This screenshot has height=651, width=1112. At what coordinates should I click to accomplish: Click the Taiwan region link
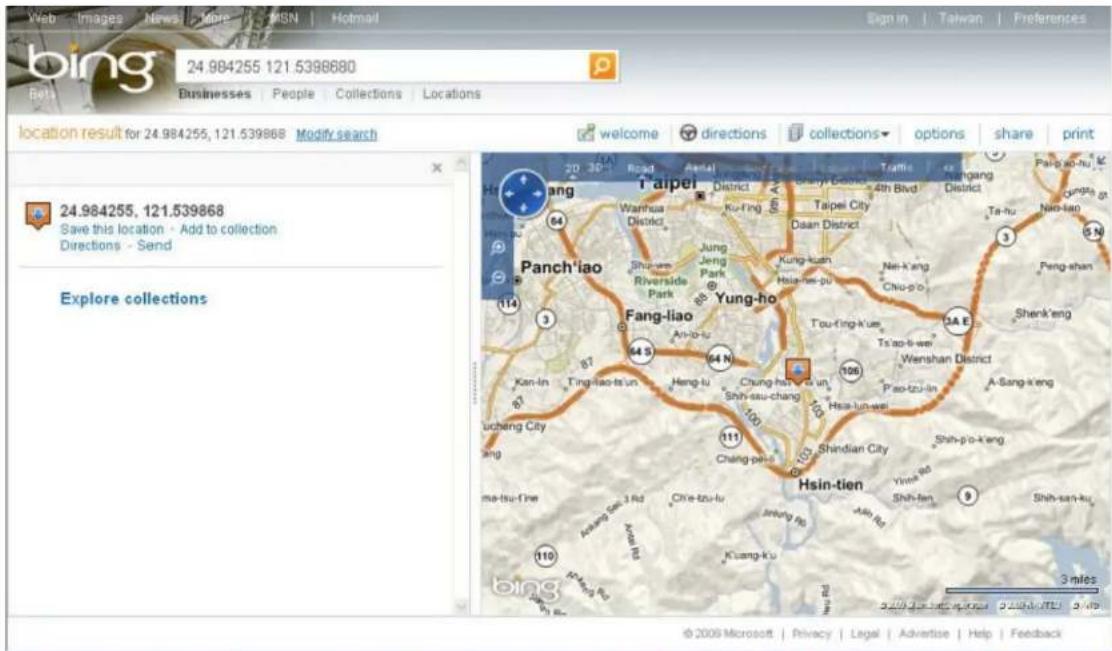coord(961,18)
